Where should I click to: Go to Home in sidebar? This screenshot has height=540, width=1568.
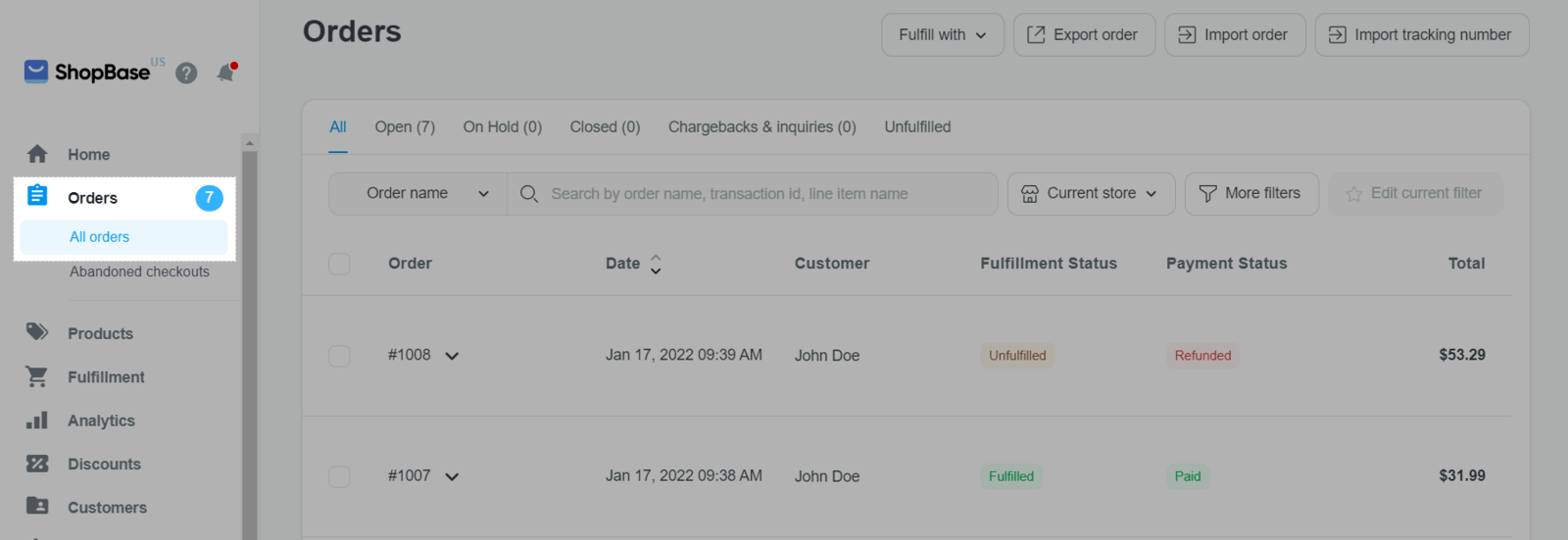[x=88, y=155]
